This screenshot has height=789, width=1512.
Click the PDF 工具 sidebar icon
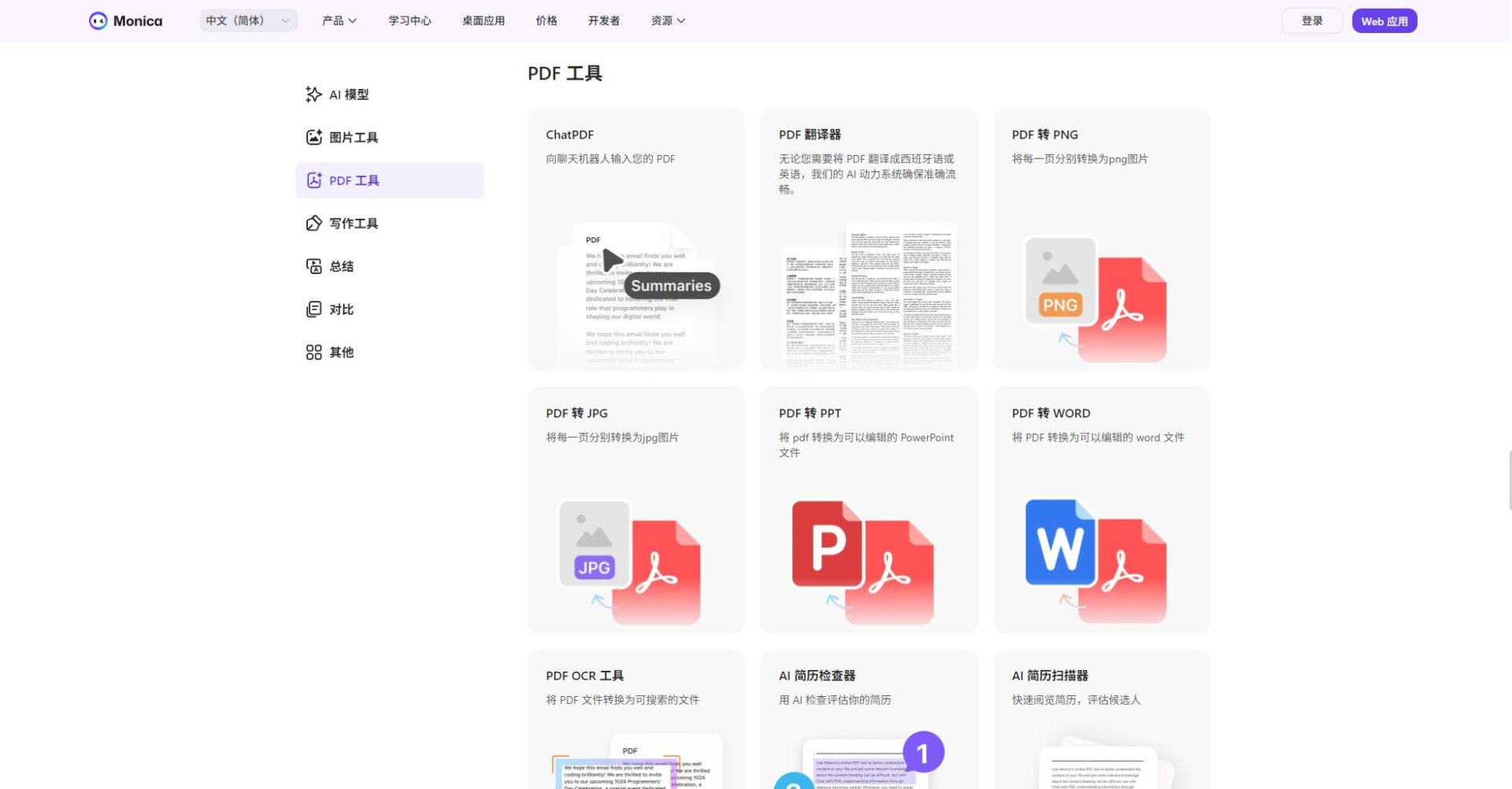pos(313,180)
